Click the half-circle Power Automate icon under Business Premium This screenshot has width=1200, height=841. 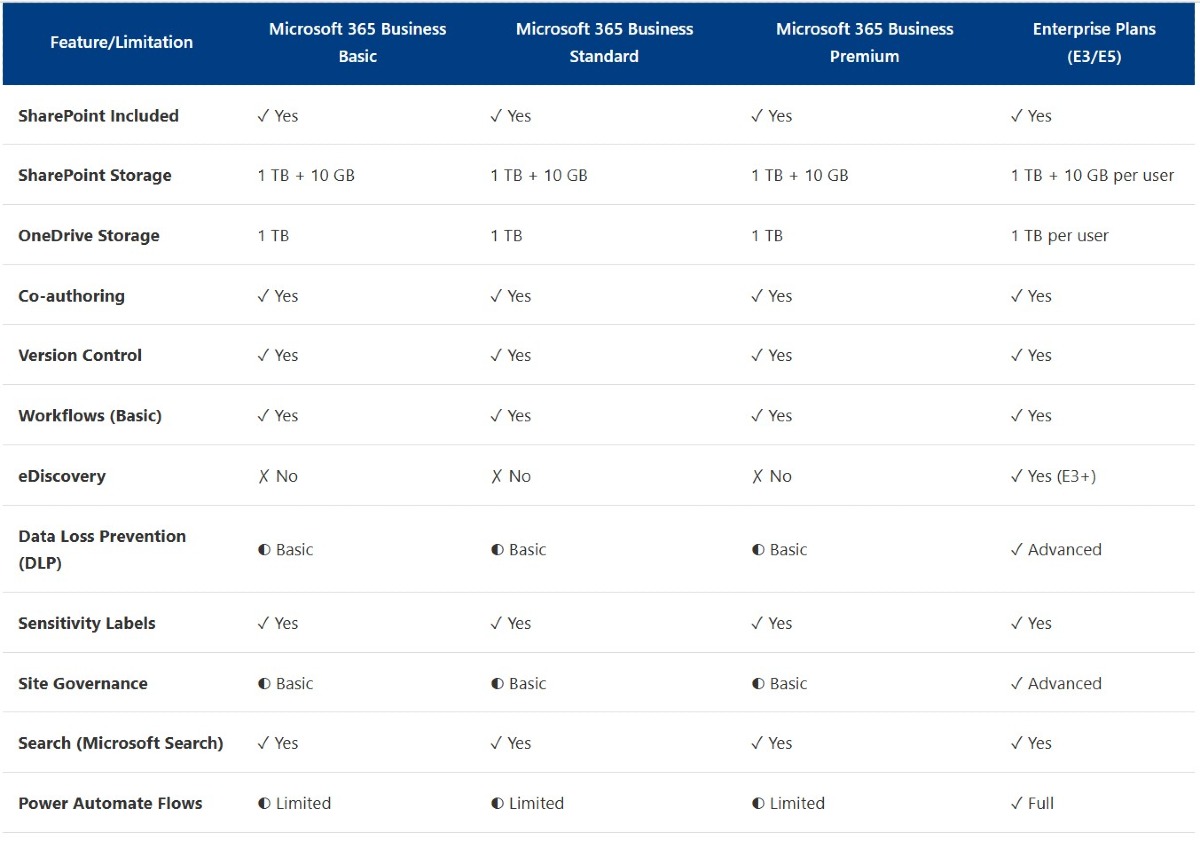click(758, 803)
